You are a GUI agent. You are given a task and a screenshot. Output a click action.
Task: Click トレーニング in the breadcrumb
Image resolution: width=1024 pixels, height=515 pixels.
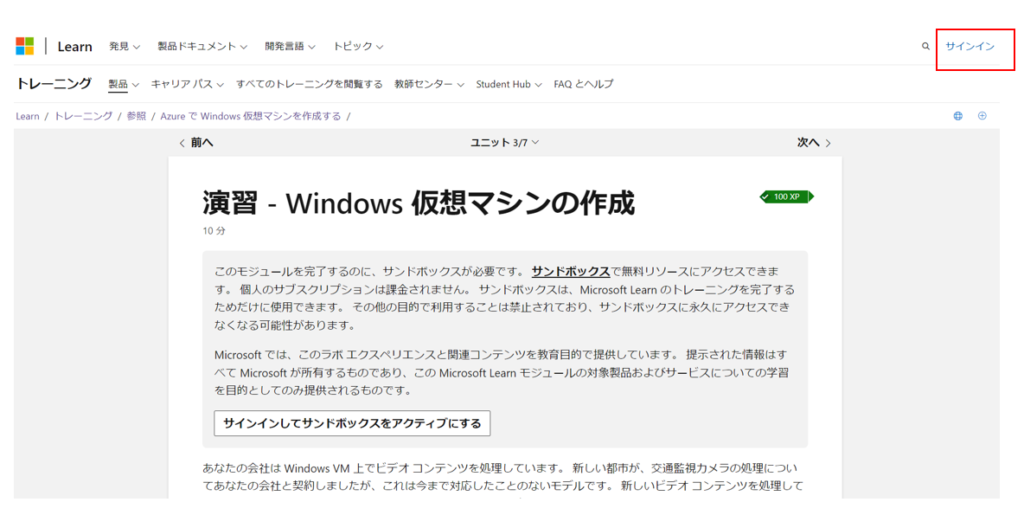pyautogui.click(x=83, y=116)
